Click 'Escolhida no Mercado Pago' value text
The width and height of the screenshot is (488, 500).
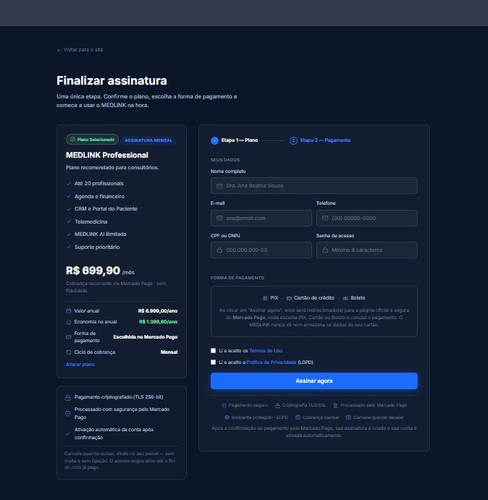point(145,337)
